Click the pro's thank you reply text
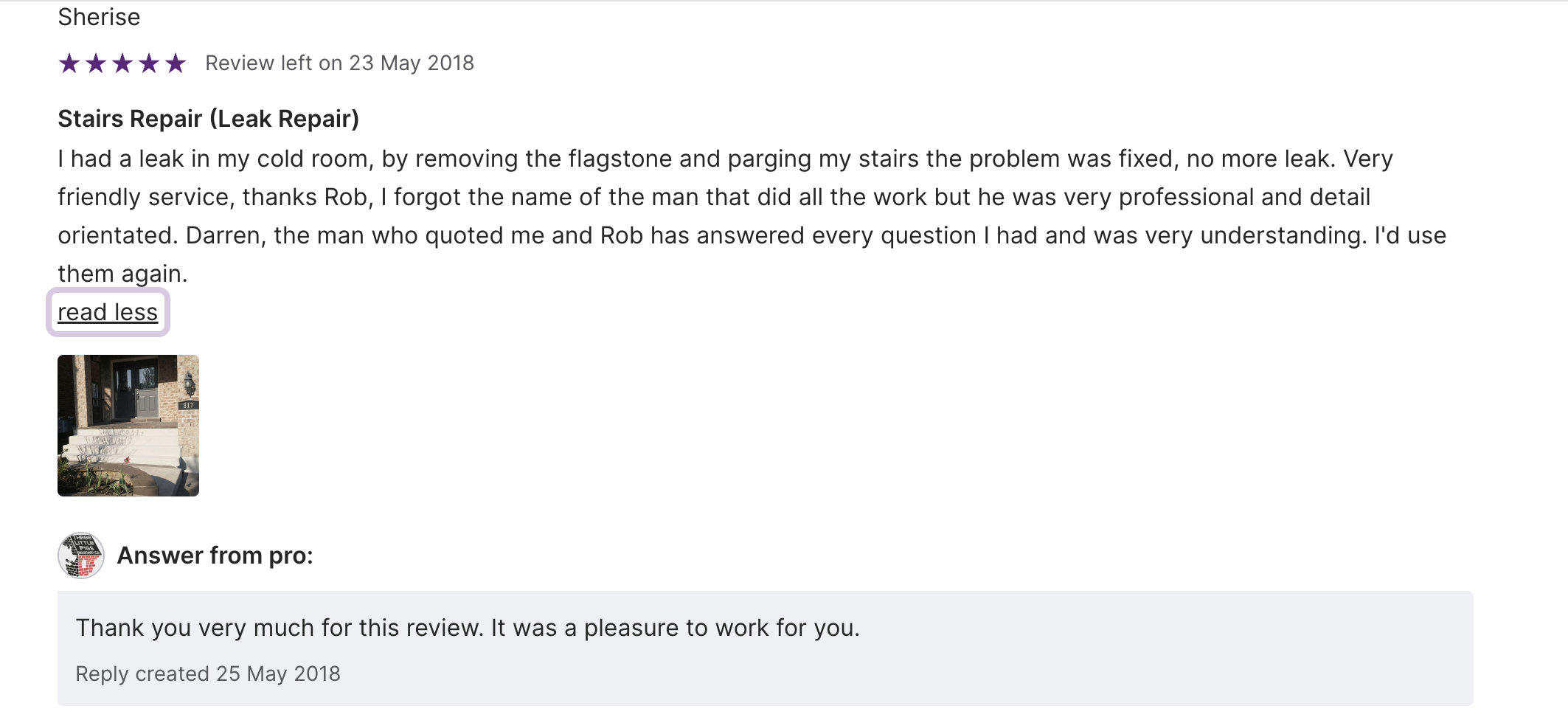Screen dimensions: 1568x720 coord(468,628)
